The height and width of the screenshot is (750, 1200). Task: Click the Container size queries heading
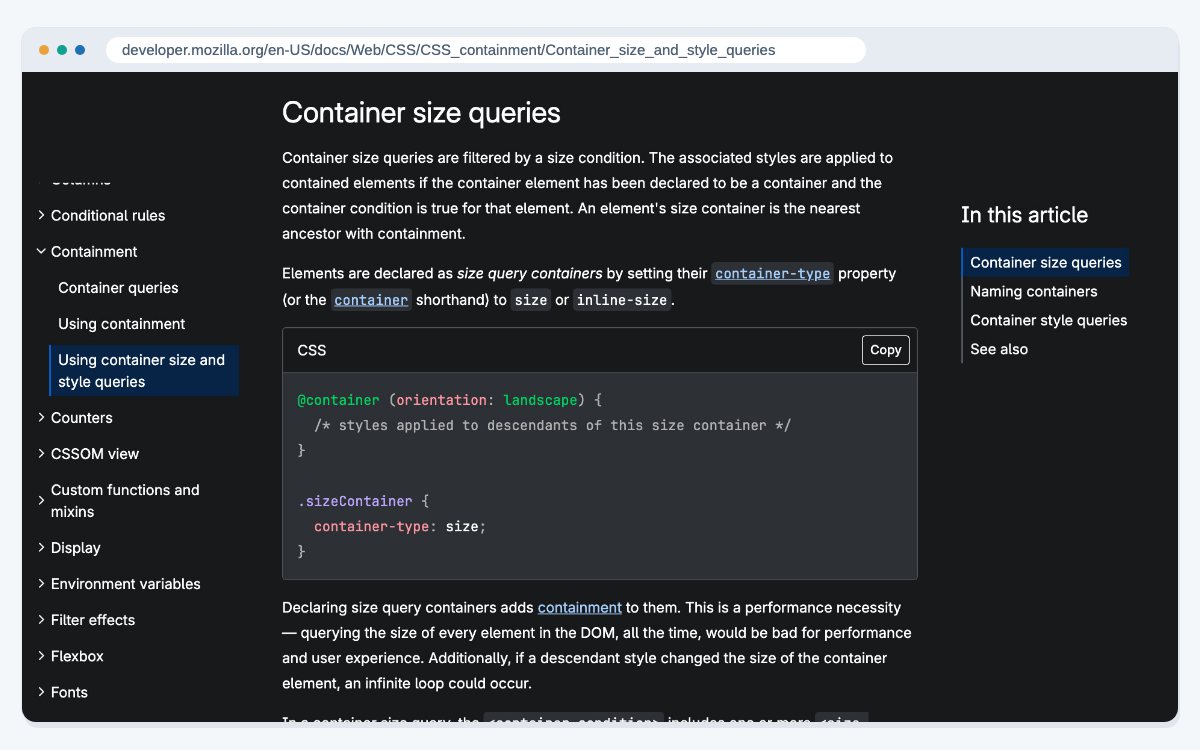coord(421,113)
